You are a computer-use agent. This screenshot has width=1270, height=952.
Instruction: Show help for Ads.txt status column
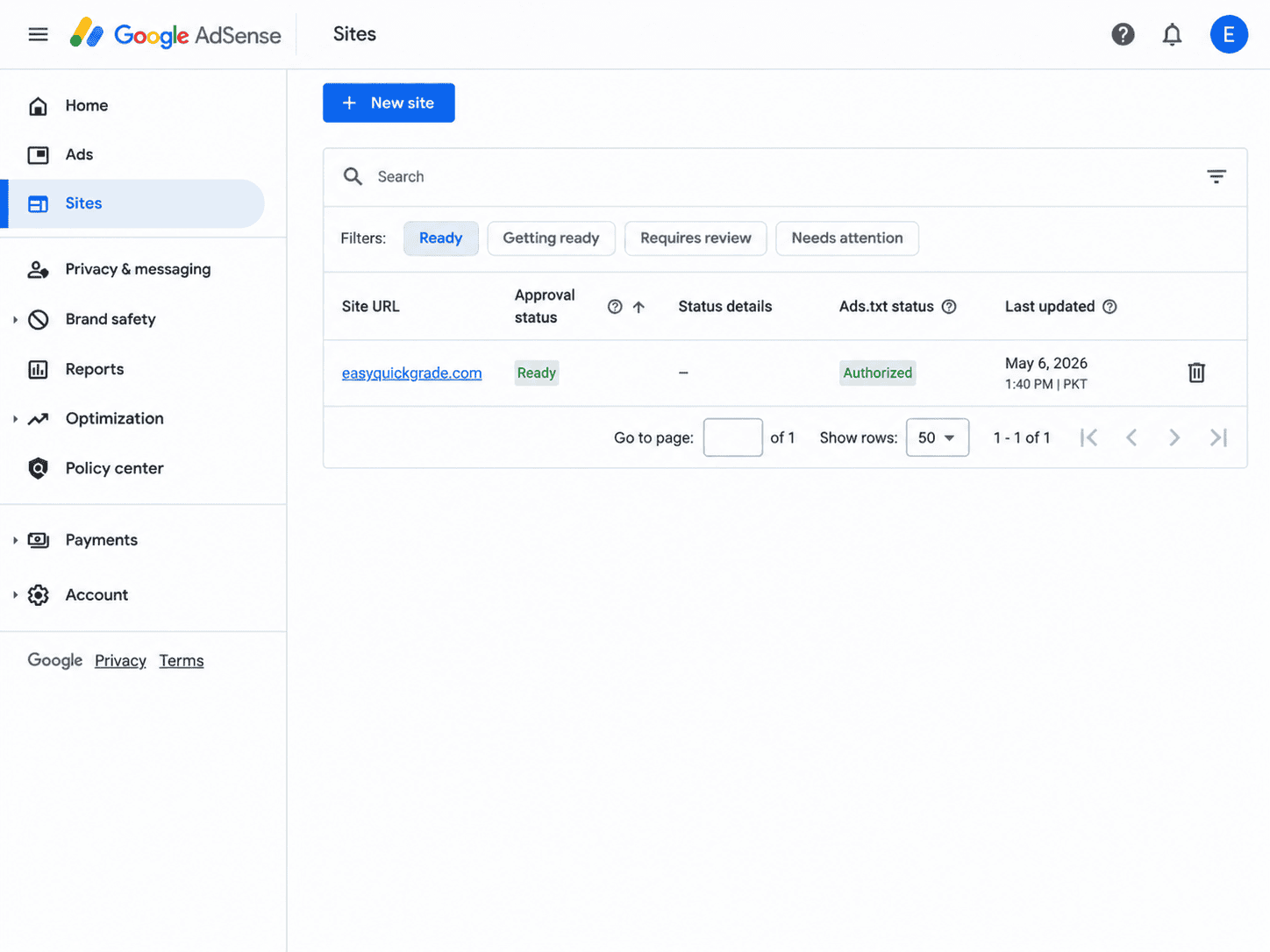[949, 307]
